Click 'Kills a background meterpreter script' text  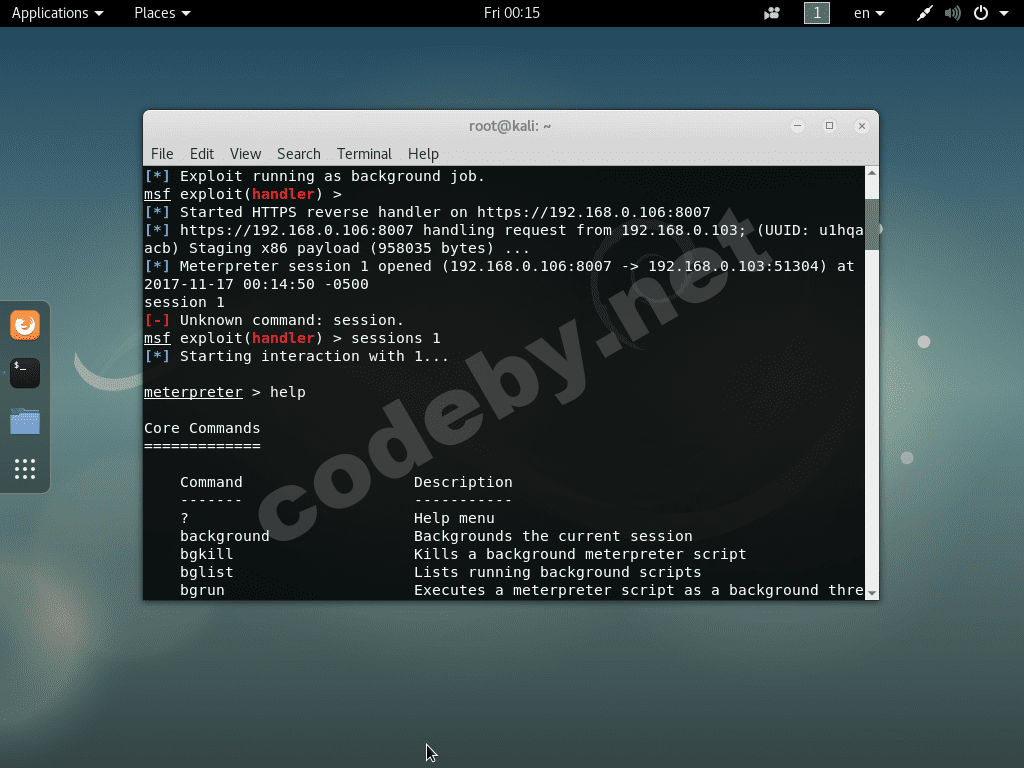click(580, 554)
